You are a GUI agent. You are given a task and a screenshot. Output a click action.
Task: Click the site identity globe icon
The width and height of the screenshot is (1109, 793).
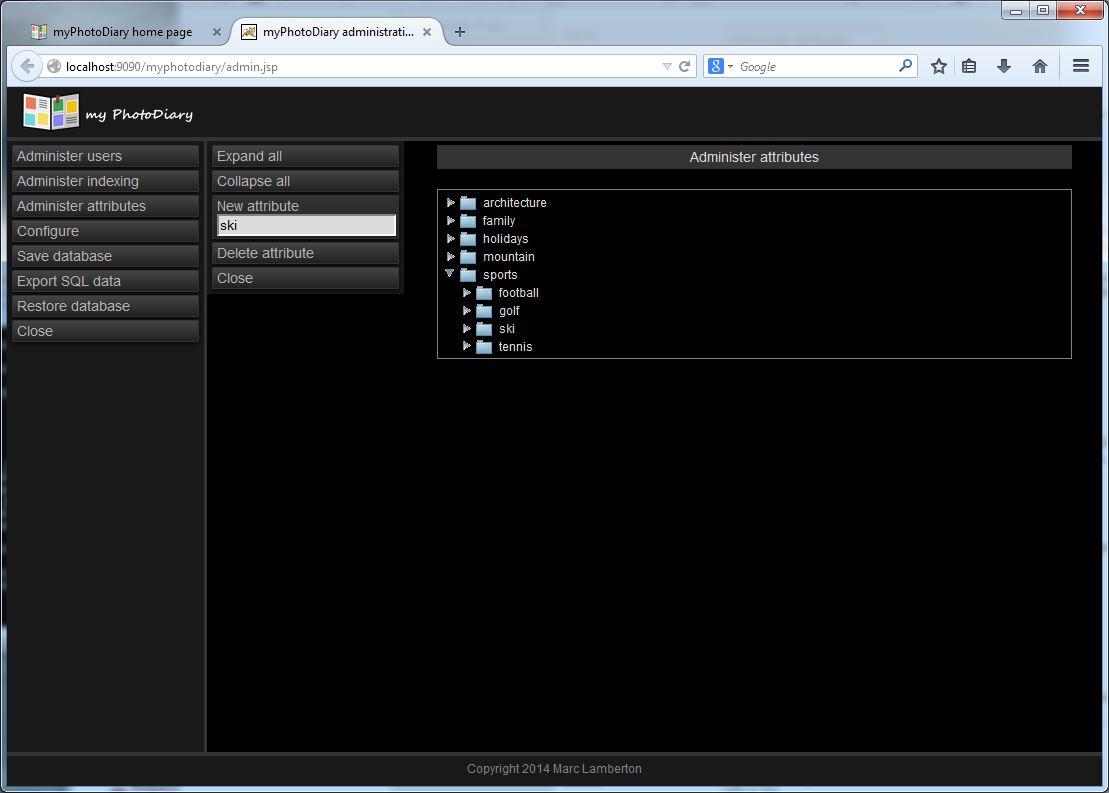[x=54, y=66]
